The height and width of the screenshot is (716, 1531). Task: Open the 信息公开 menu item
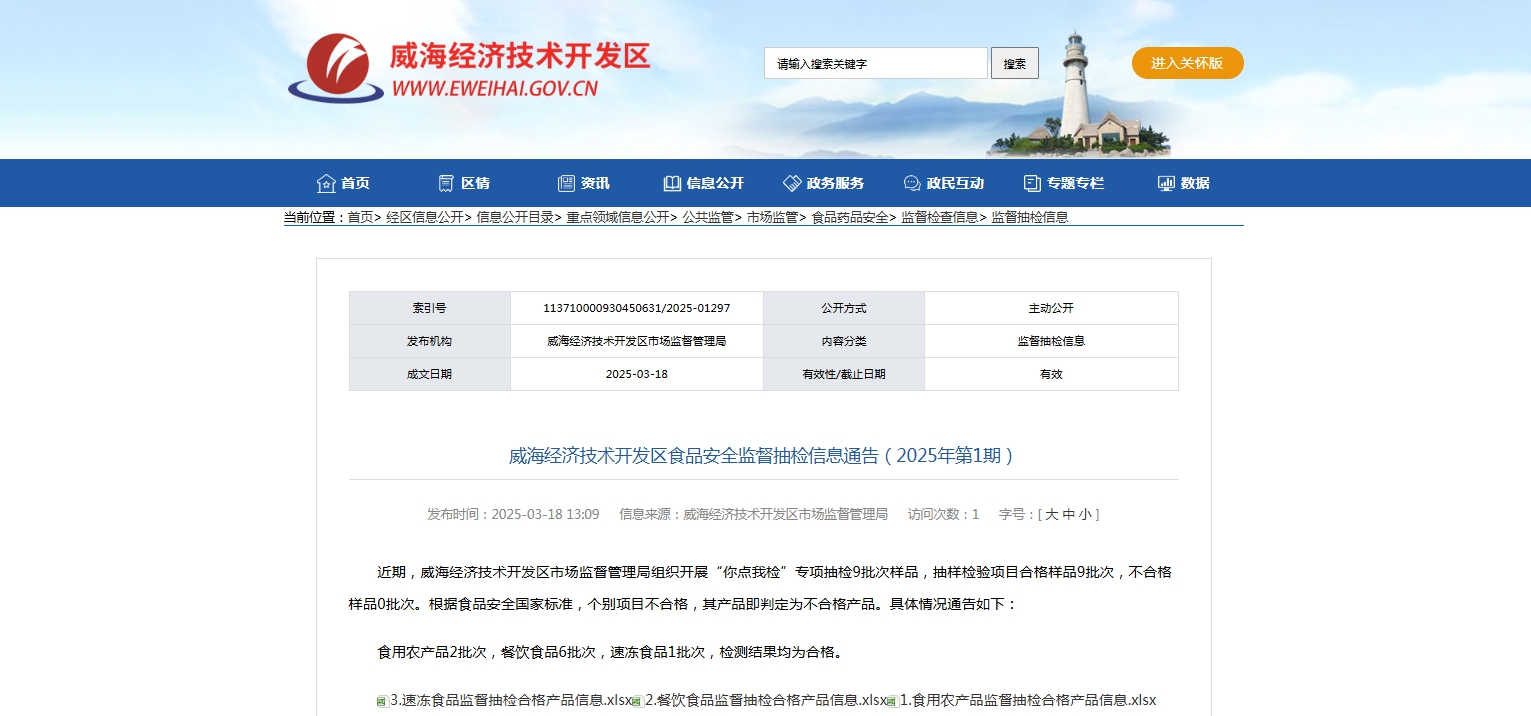pyautogui.click(x=715, y=183)
